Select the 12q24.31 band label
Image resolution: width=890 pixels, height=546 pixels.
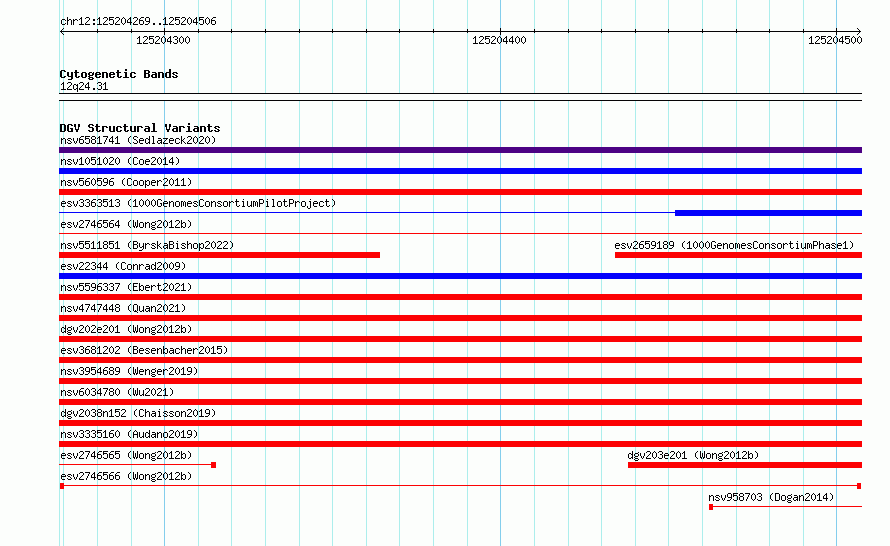[x=84, y=86]
